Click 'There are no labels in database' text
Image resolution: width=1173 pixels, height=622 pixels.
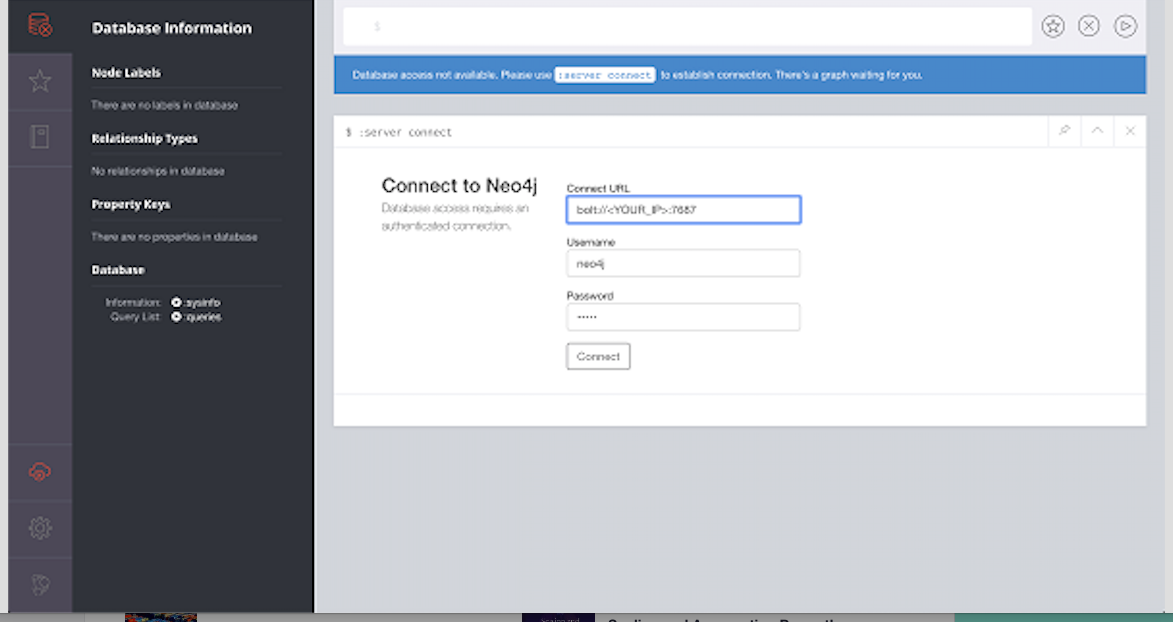click(165, 106)
